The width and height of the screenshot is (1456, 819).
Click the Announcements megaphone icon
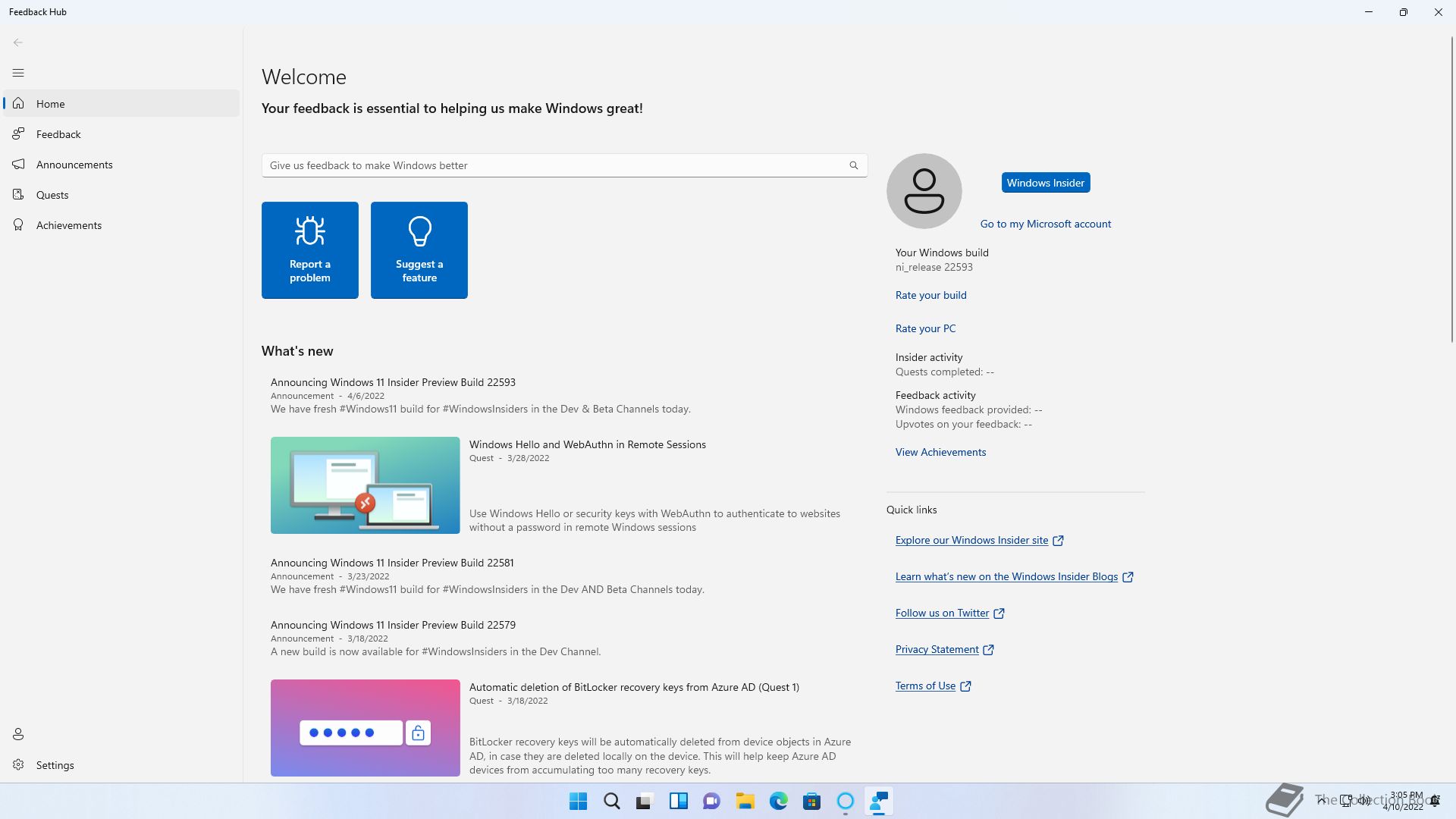(x=18, y=164)
